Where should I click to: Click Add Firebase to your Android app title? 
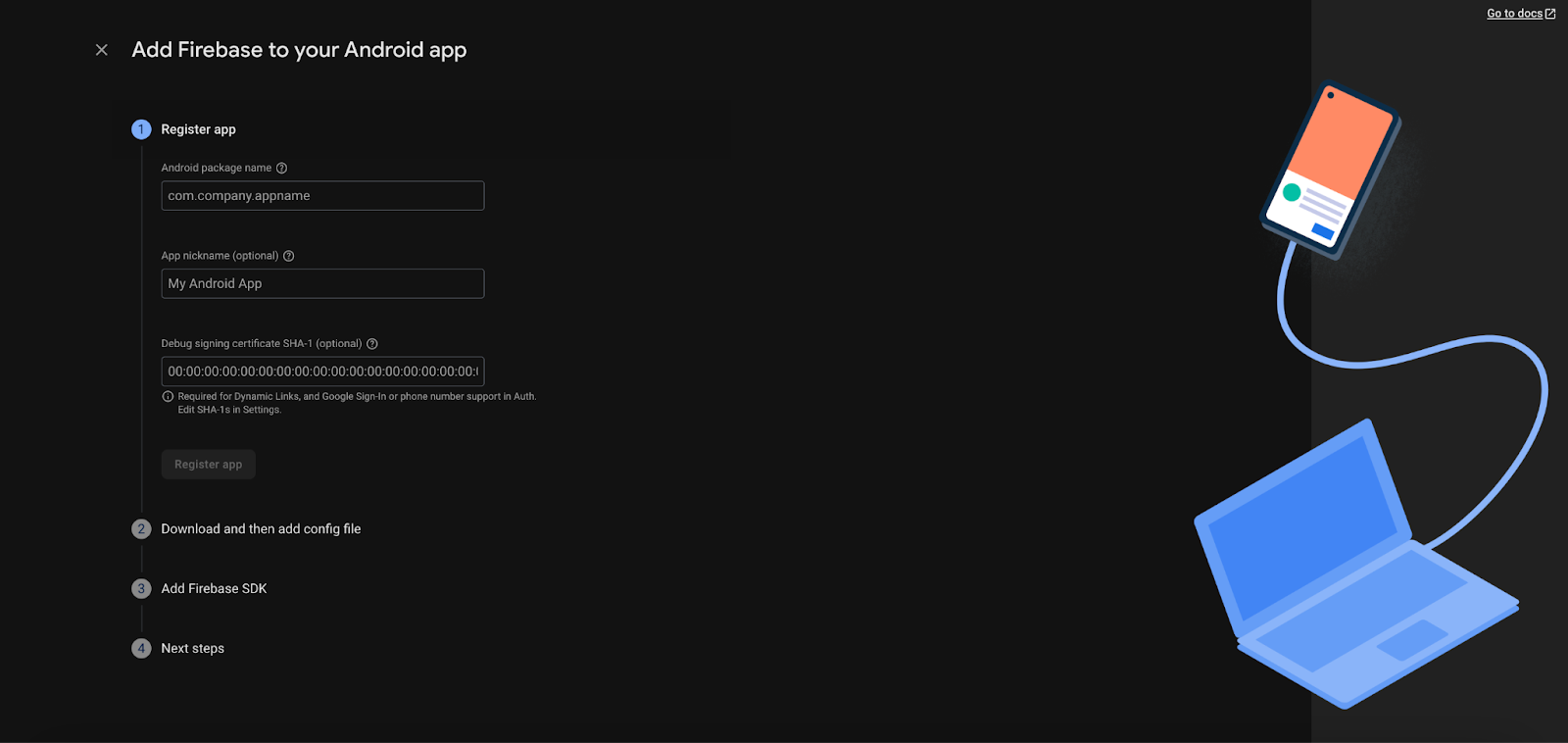point(299,50)
